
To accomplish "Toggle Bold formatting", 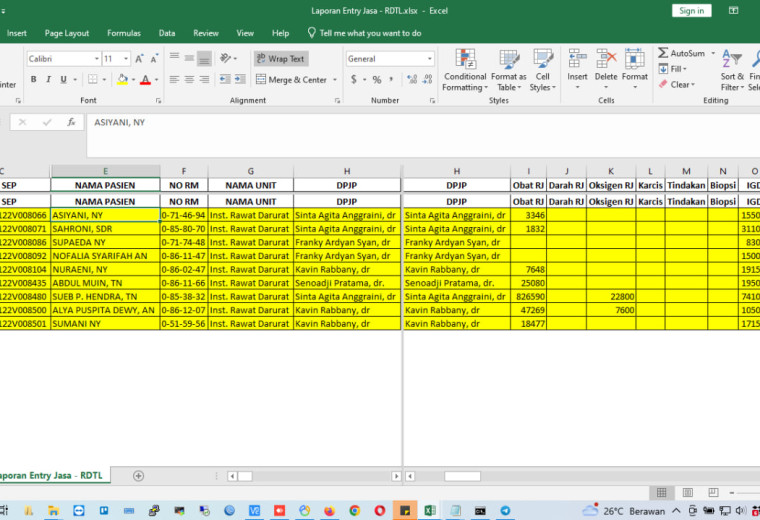I will point(33,79).
